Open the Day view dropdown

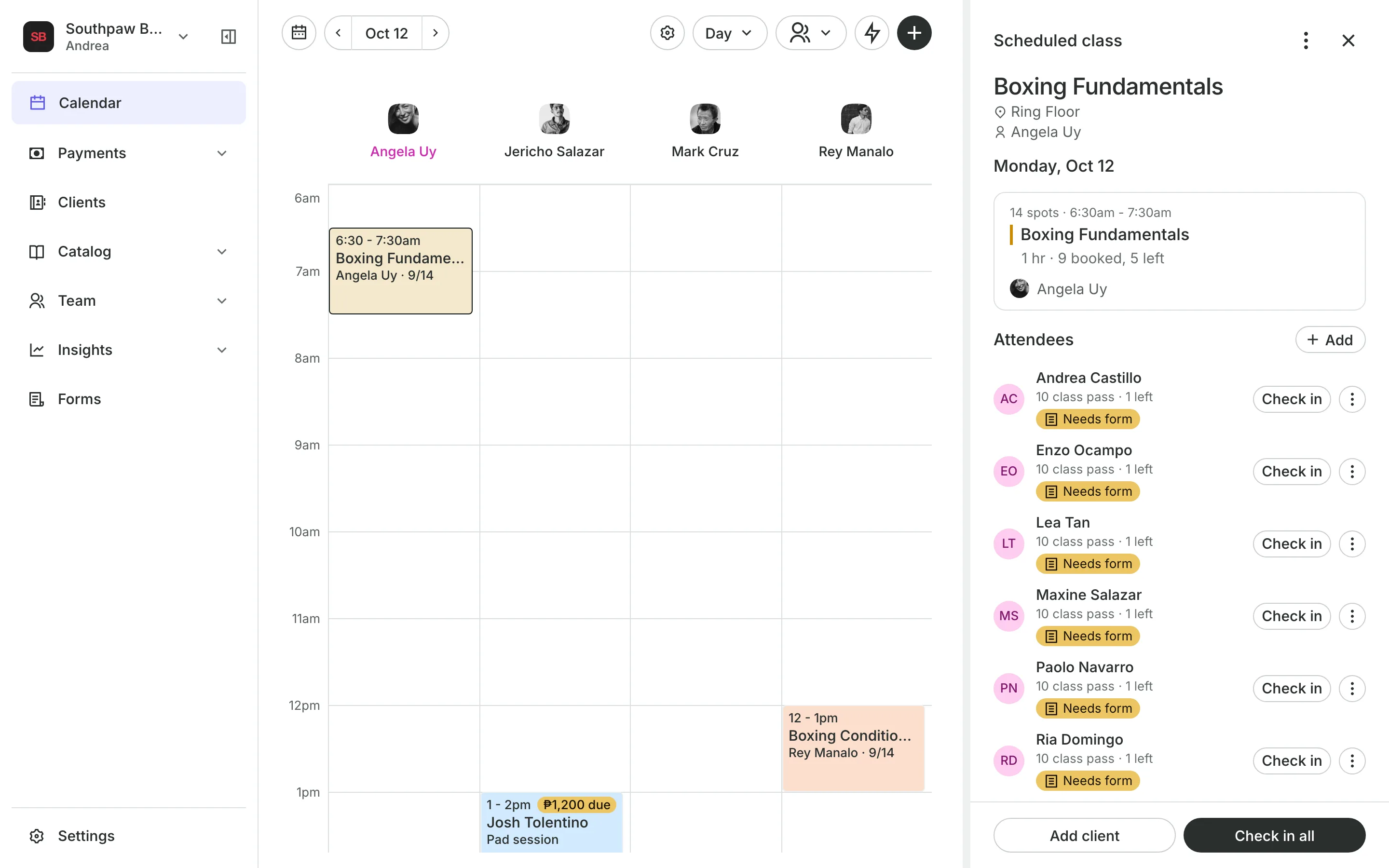(730, 33)
